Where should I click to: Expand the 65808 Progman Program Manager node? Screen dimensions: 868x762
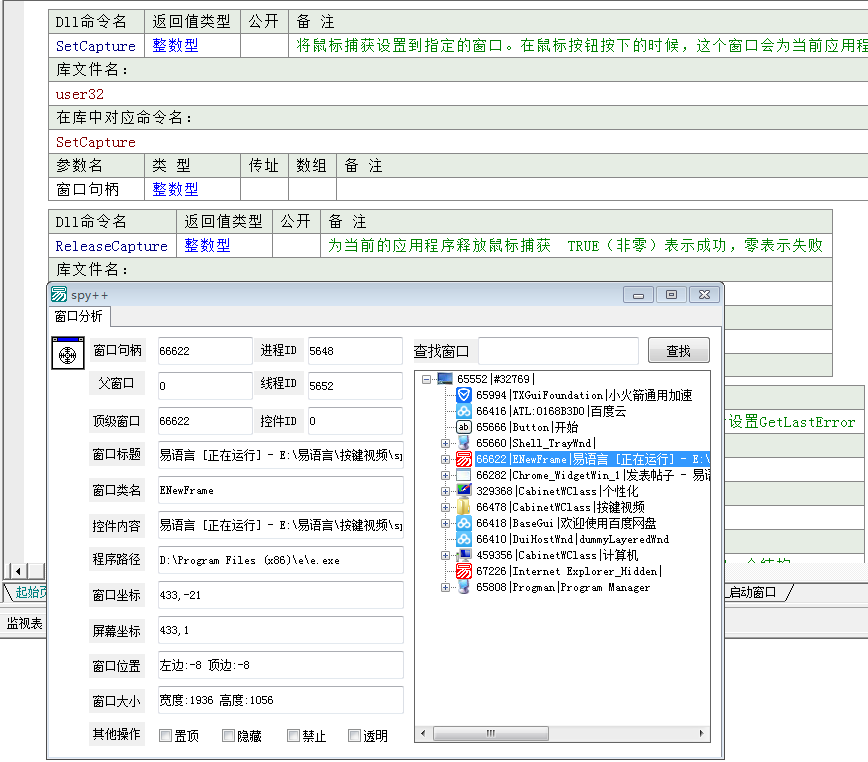click(445, 587)
